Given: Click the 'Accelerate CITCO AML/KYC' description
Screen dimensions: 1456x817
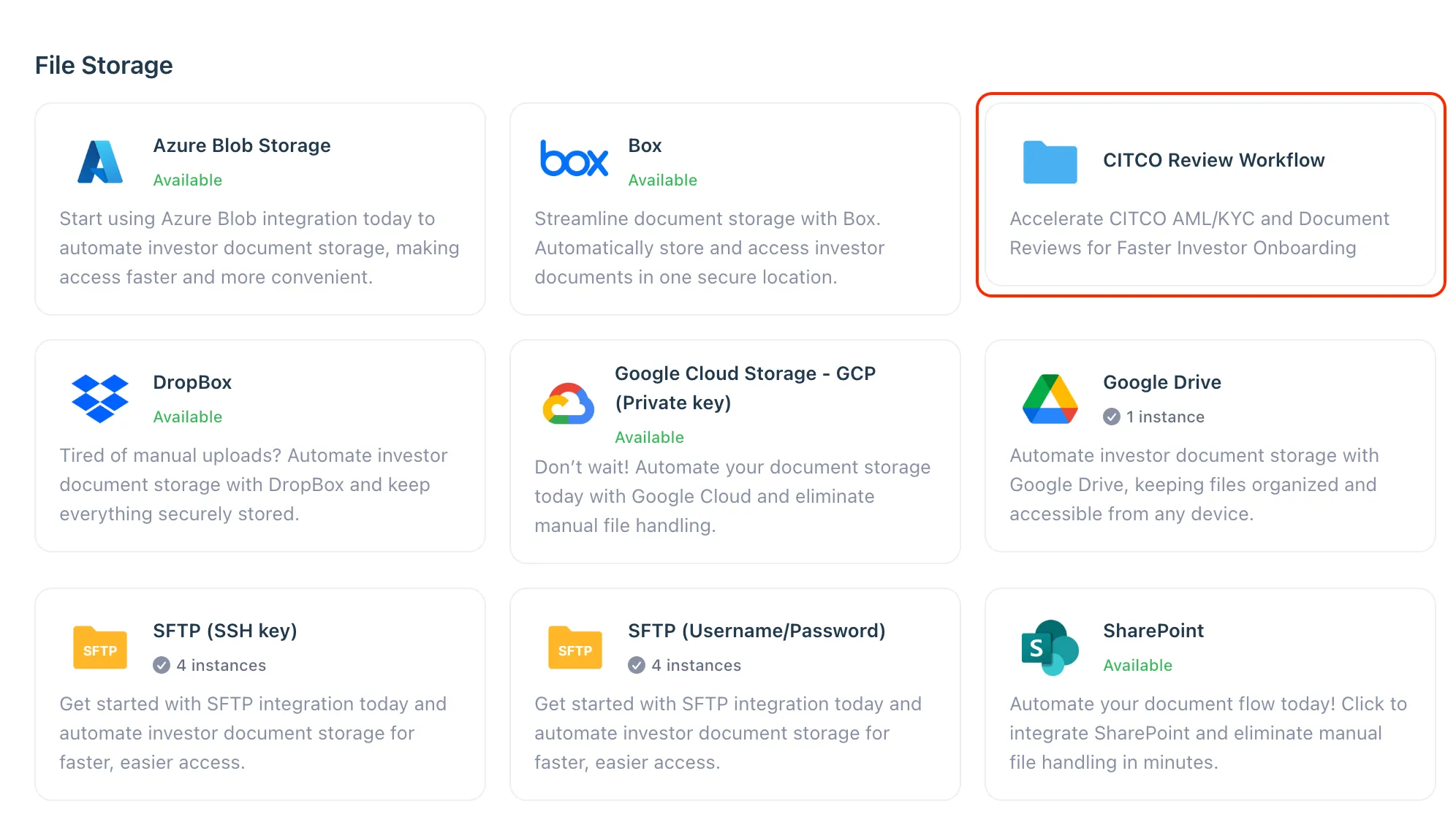Looking at the screenshot, I should coord(1199,233).
